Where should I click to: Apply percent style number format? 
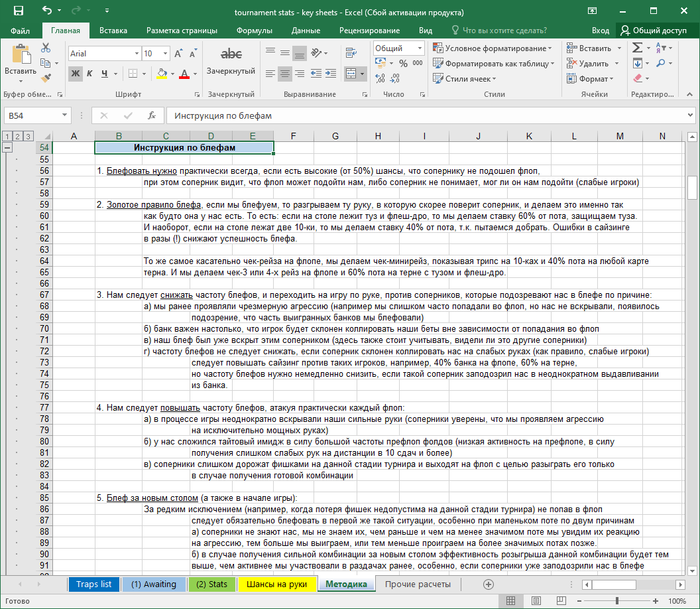(403, 63)
